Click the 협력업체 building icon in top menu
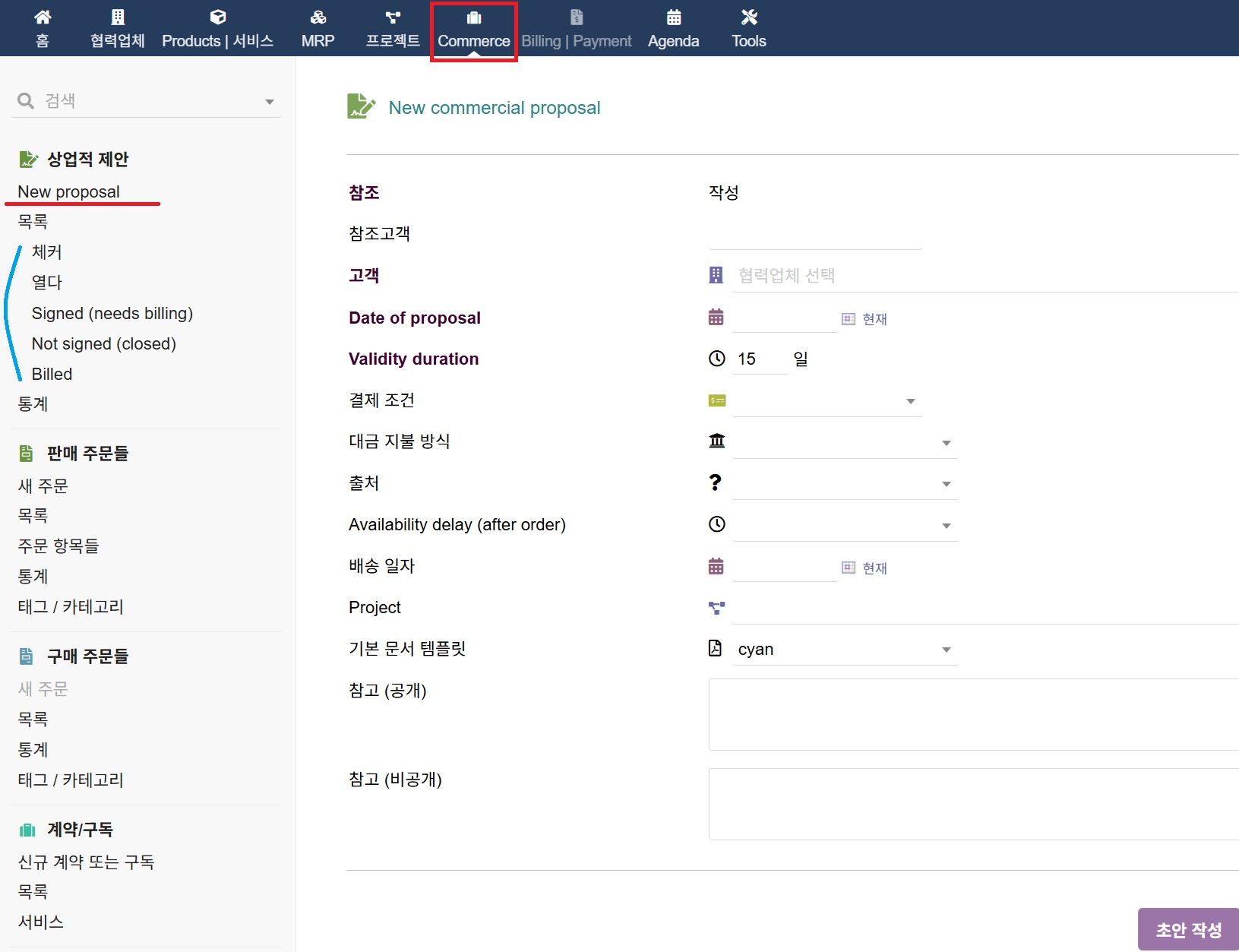Screen dimensions: 1239x952 [x=117, y=17]
